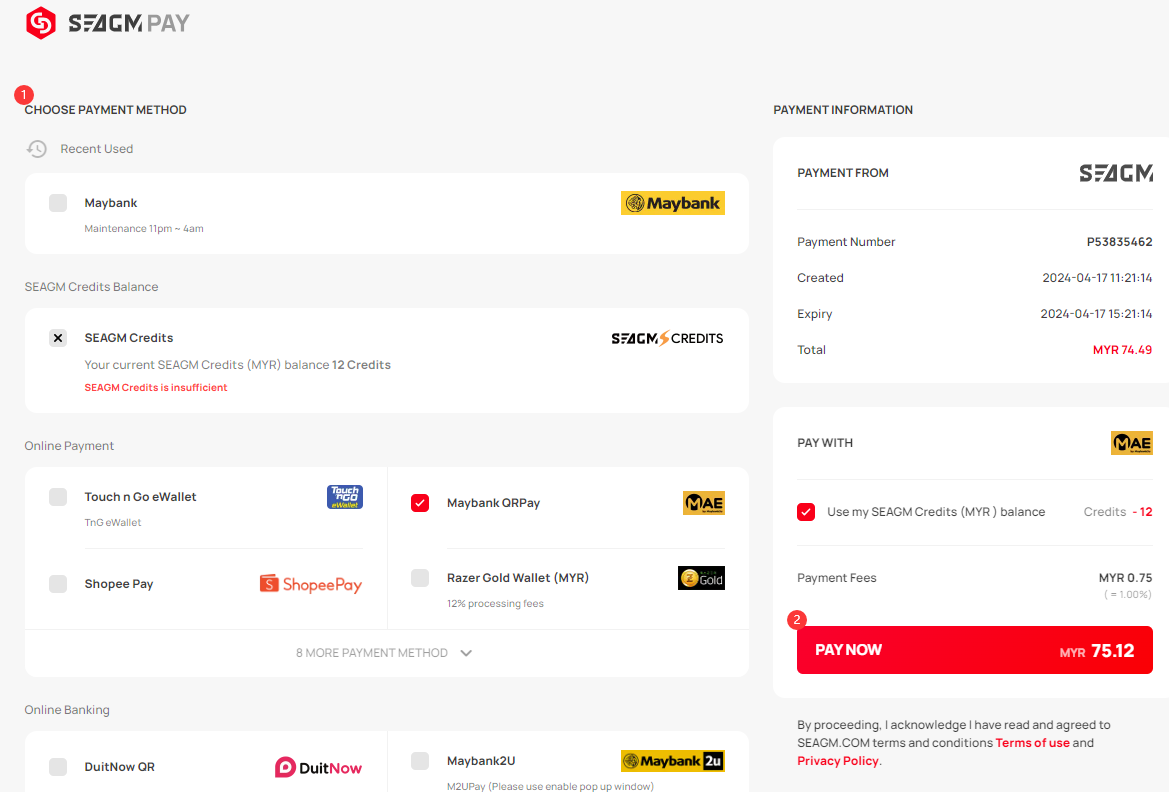Click the 'SEAGM Credits Balance' section heading

pos(92,287)
